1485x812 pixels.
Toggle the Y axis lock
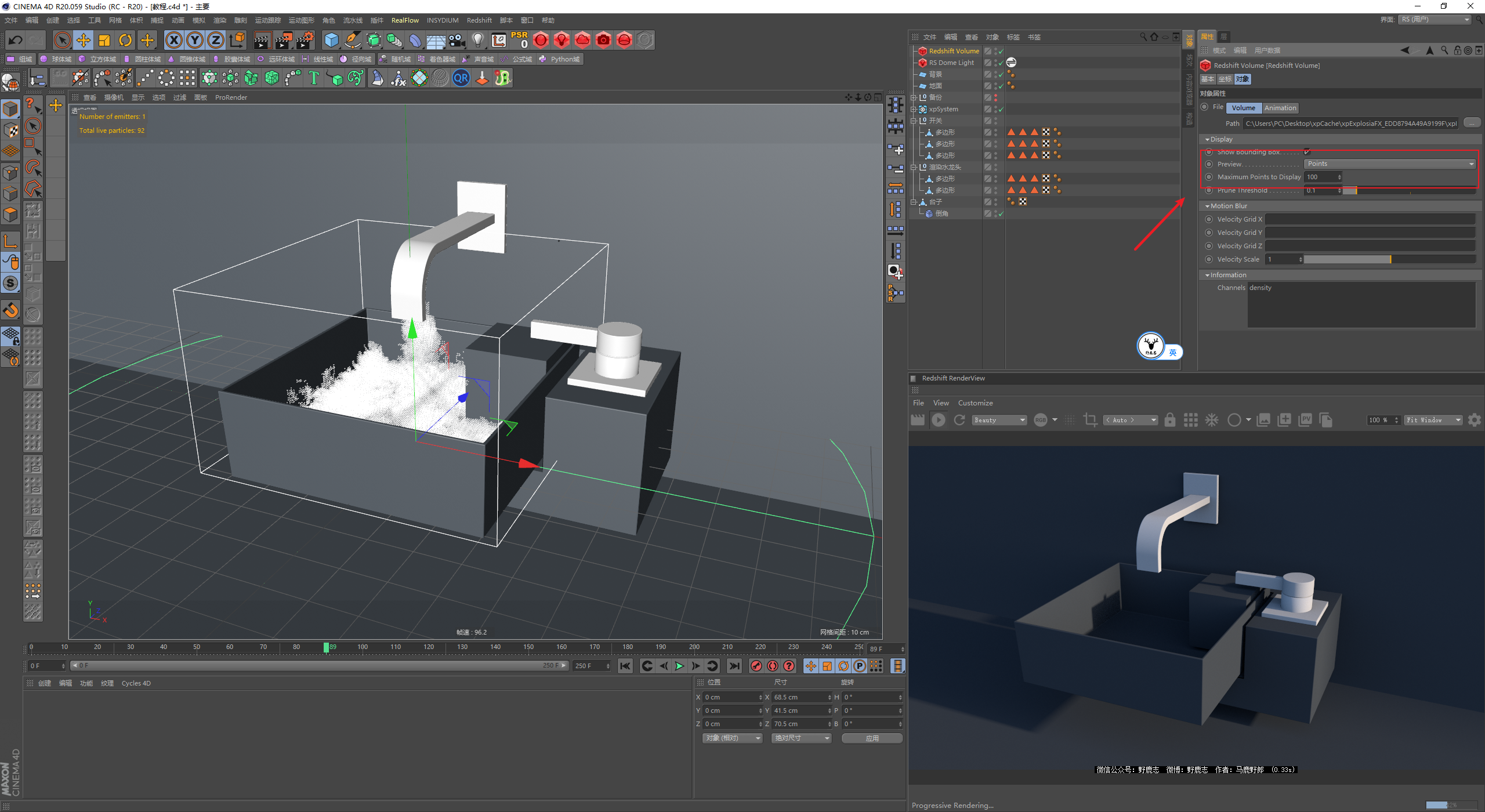195,40
